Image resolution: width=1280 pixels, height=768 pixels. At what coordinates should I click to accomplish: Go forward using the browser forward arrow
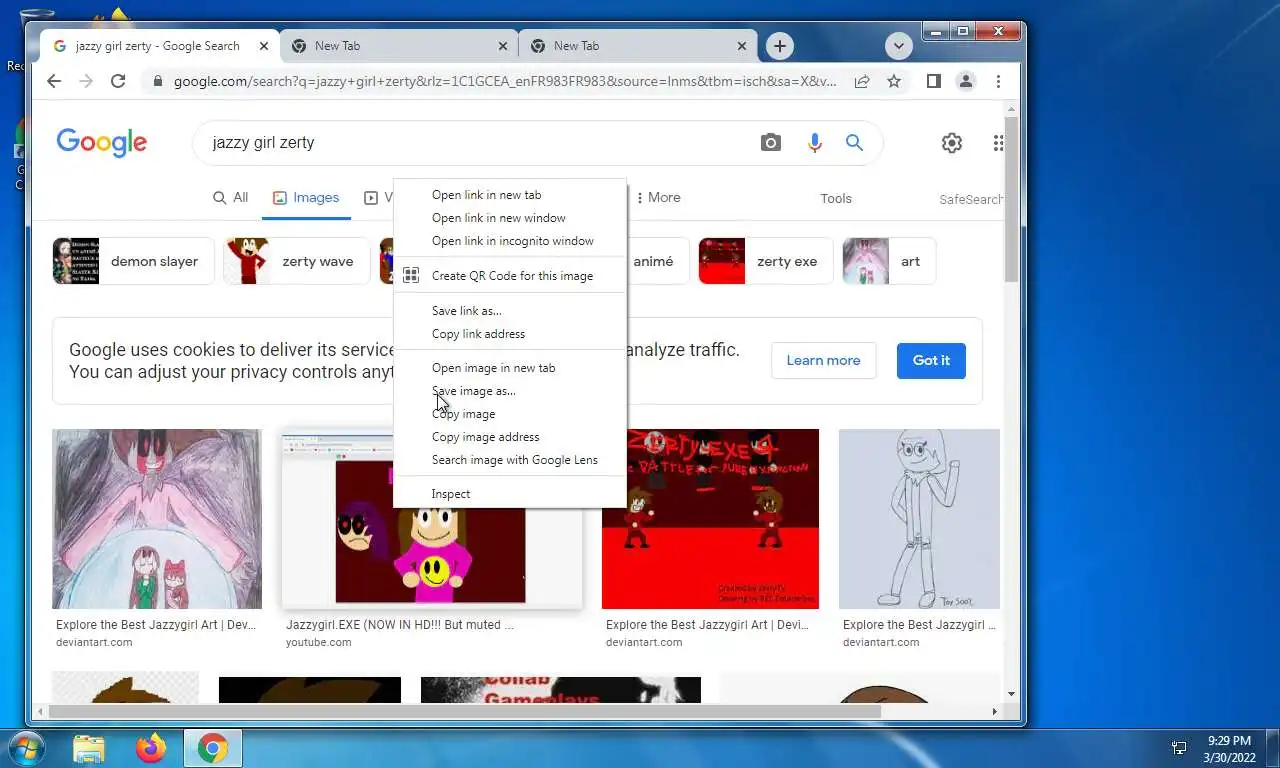pos(86,81)
